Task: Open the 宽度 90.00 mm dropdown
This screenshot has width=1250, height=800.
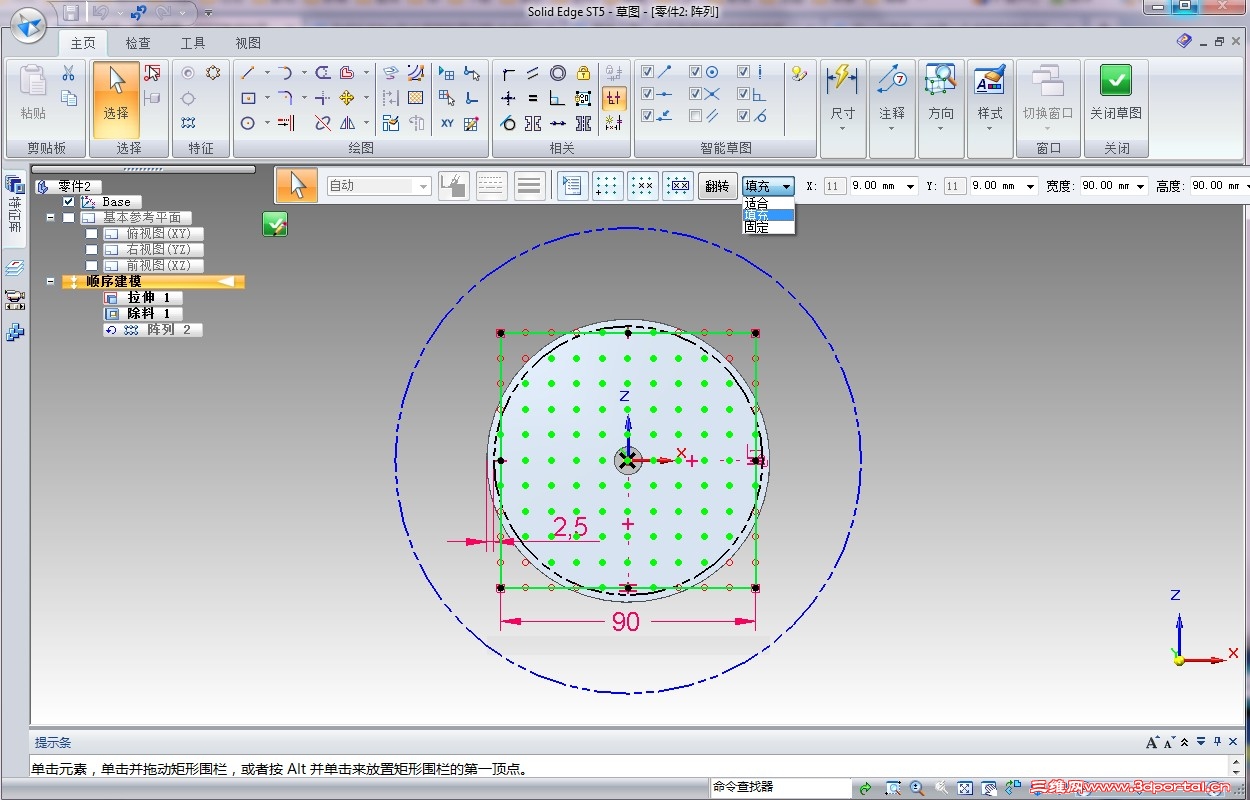Action: pos(1140,186)
